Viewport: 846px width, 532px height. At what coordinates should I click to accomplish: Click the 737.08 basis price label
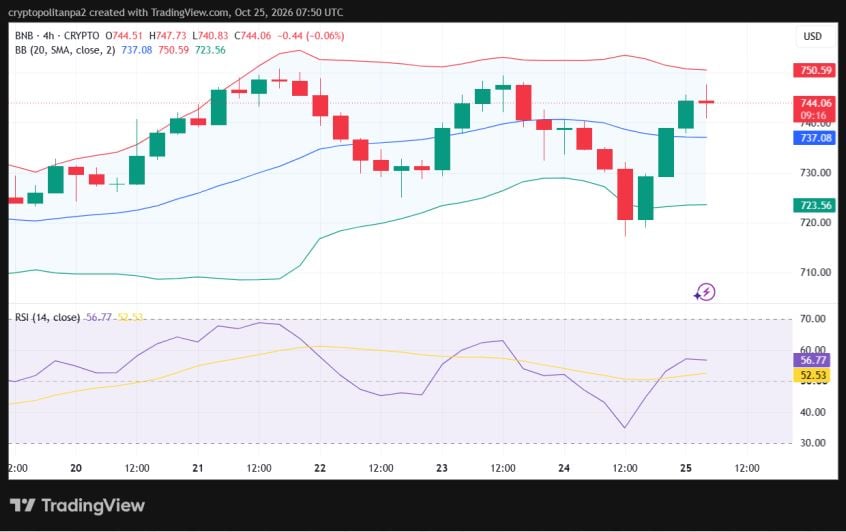click(815, 138)
